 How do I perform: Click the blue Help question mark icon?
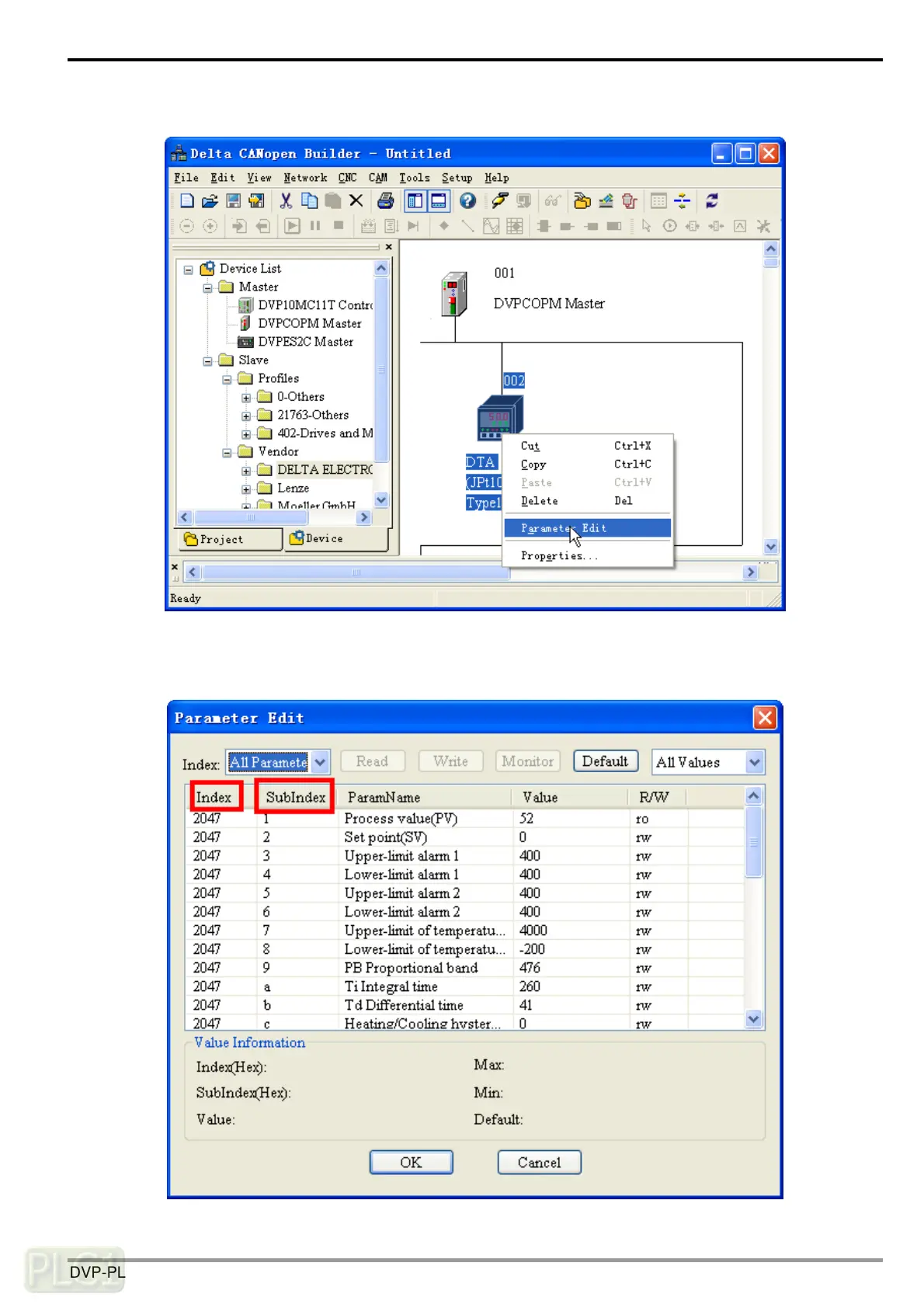click(x=467, y=201)
